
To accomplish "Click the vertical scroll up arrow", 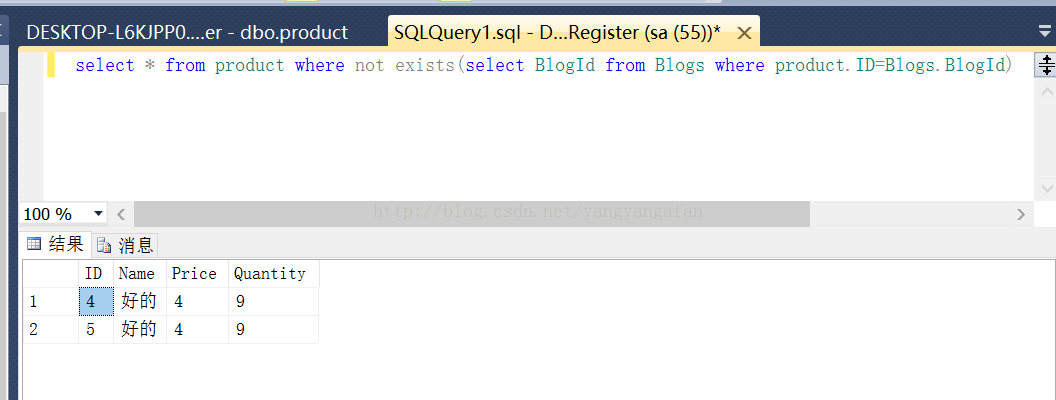I will pos(1046,92).
